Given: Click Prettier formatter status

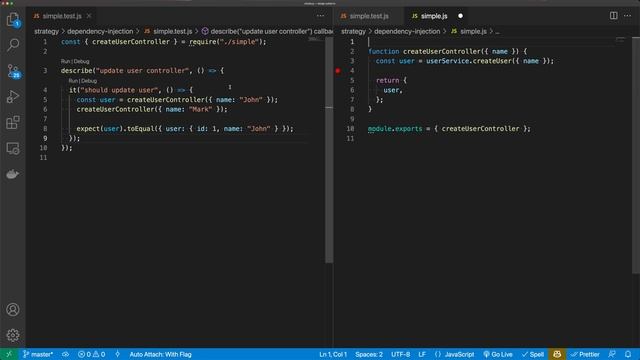Looking at the screenshot, I should (585, 354).
